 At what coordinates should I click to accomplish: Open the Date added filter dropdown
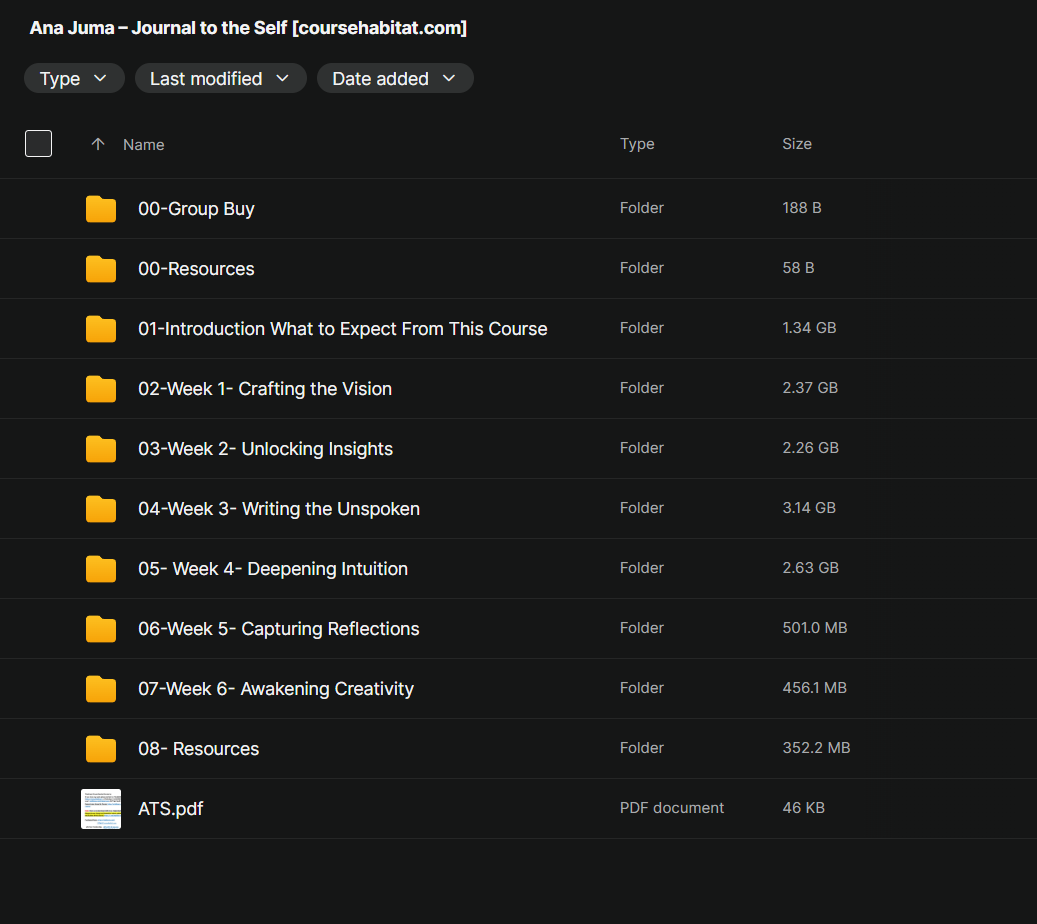coord(395,79)
